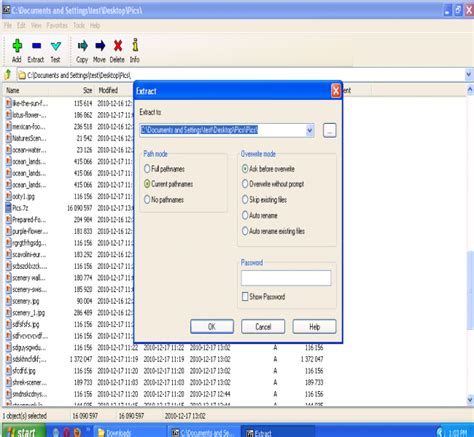The image size is (474, 437).
Task: Click the yellow Info toolbar icon
Action: pos(135,45)
